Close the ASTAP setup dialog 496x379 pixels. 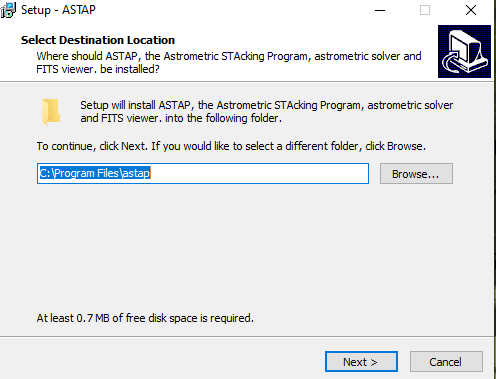point(471,10)
